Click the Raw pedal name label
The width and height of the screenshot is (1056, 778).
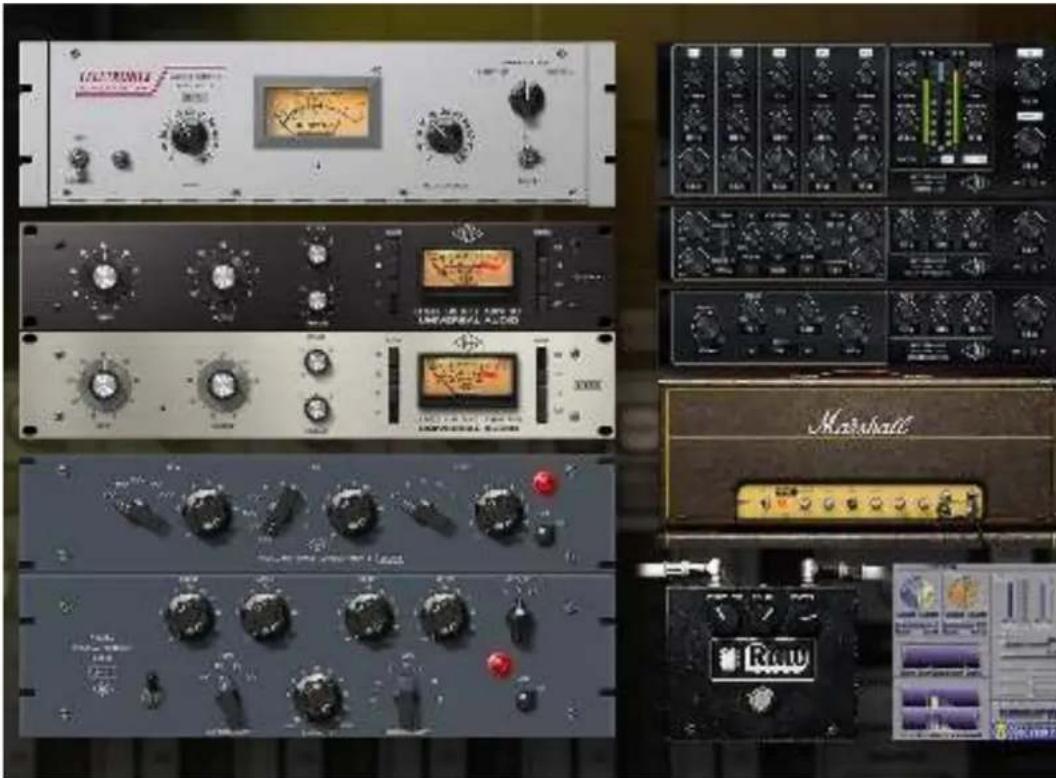(x=763, y=659)
